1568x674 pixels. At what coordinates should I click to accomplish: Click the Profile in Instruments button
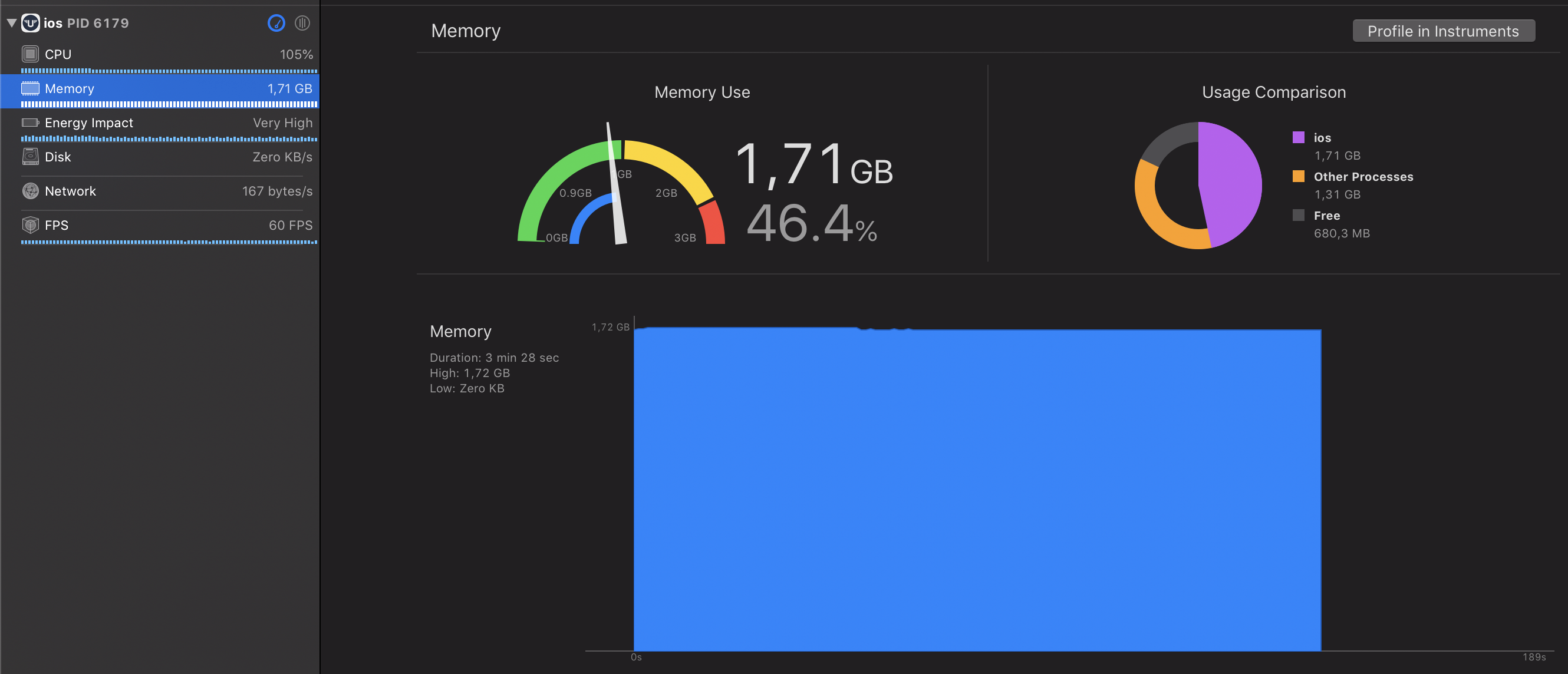click(x=1443, y=31)
